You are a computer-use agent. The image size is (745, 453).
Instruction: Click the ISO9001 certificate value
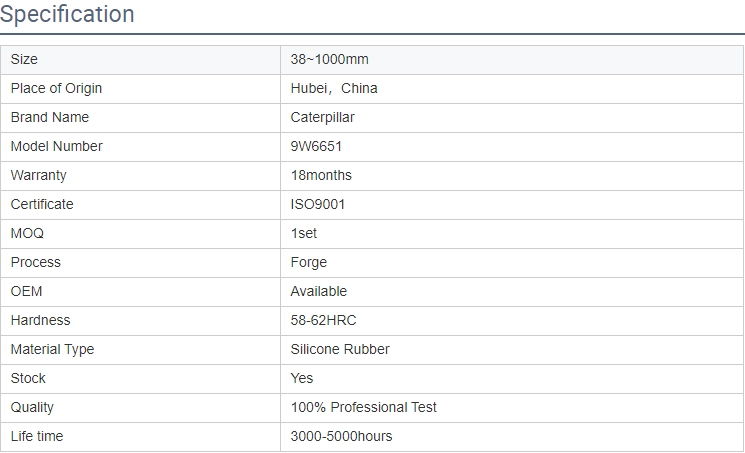tap(317, 204)
